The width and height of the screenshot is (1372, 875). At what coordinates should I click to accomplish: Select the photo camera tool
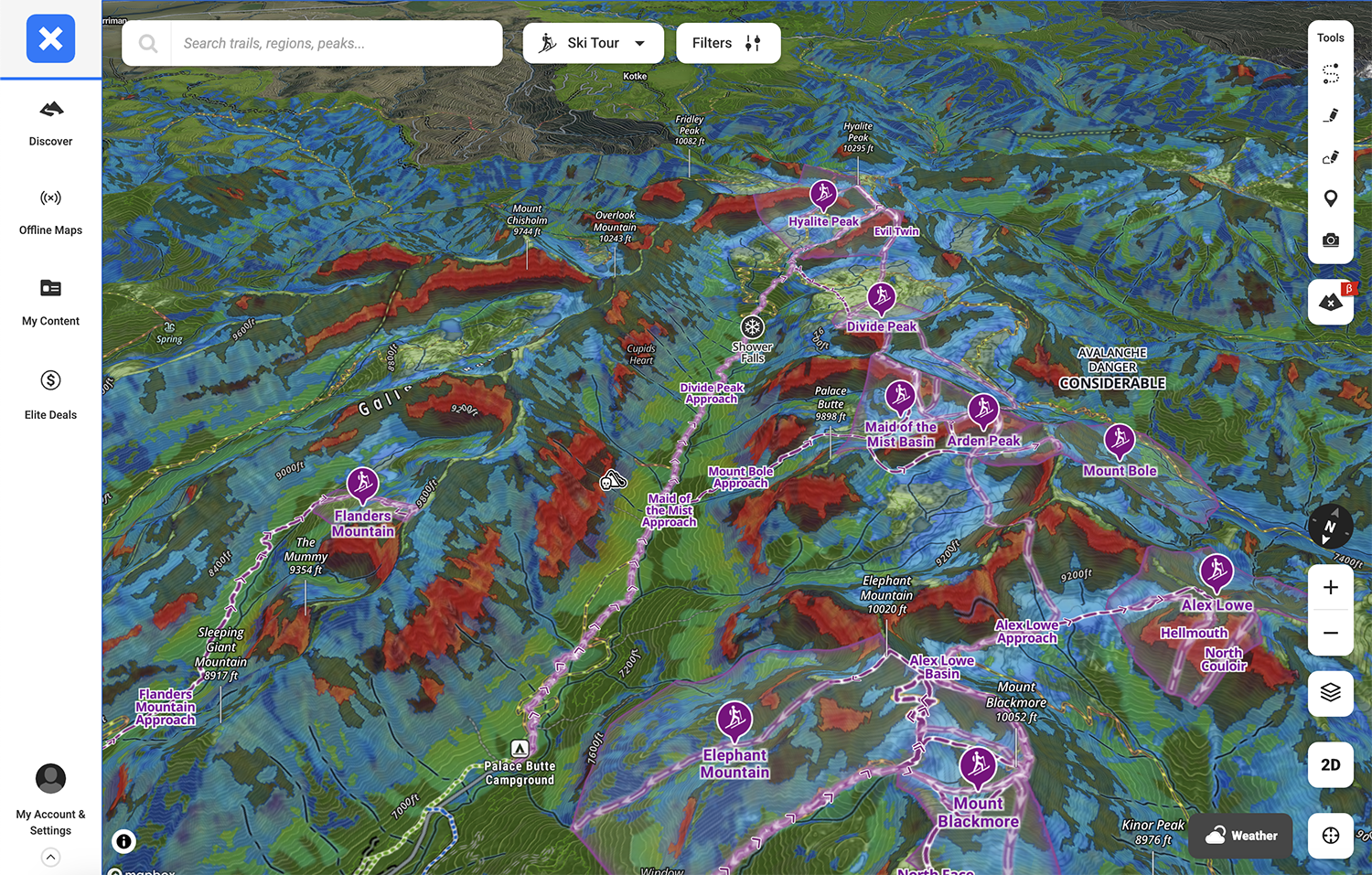(x=1330, y=240)
